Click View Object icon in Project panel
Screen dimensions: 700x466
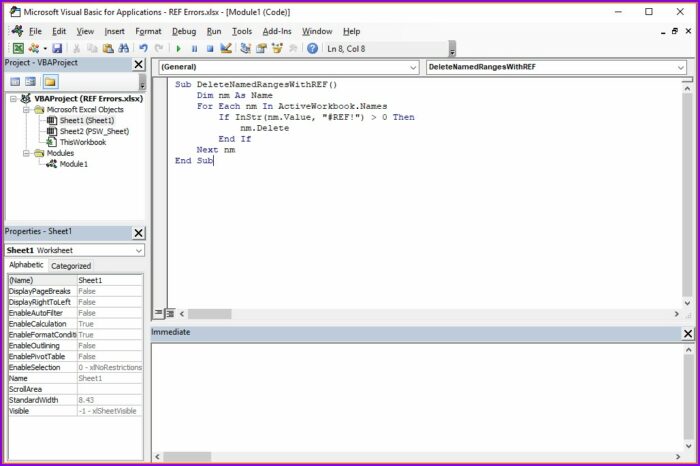point(30,82)
